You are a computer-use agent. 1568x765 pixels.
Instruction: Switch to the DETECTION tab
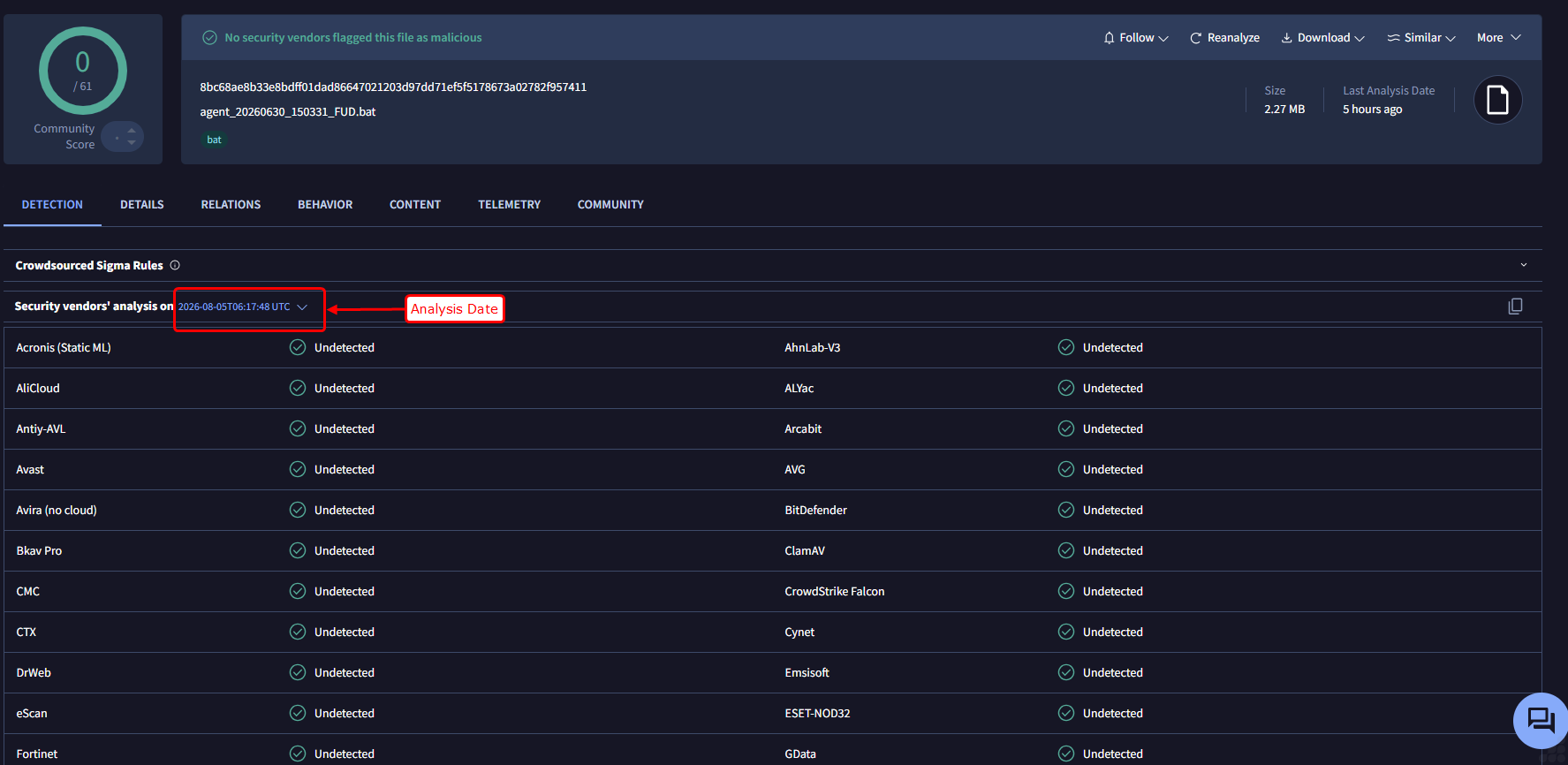pos(52,204)
